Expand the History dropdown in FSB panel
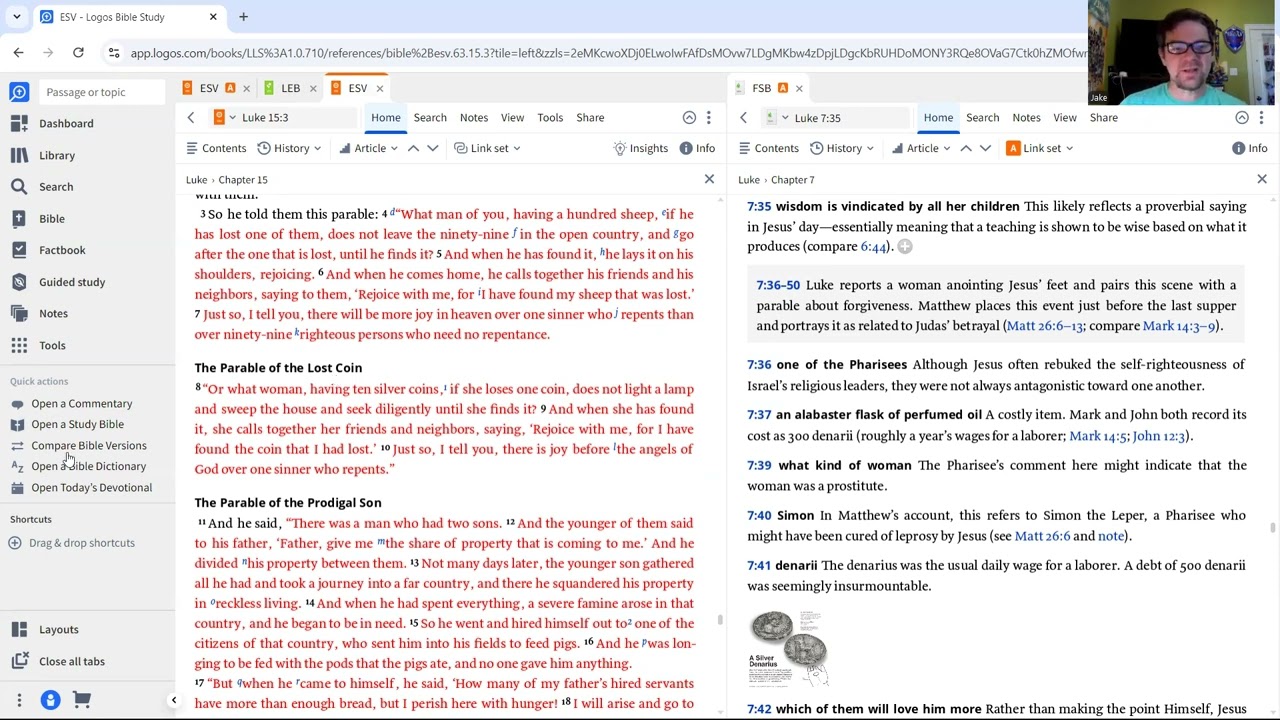This screenshot has height=720, width=1280. click(843, 148)
